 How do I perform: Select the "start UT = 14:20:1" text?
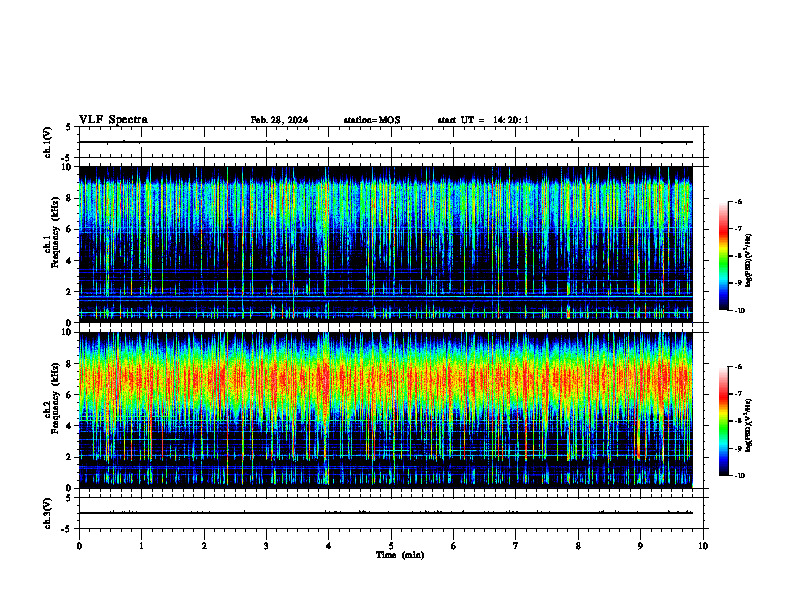point(483,120)
